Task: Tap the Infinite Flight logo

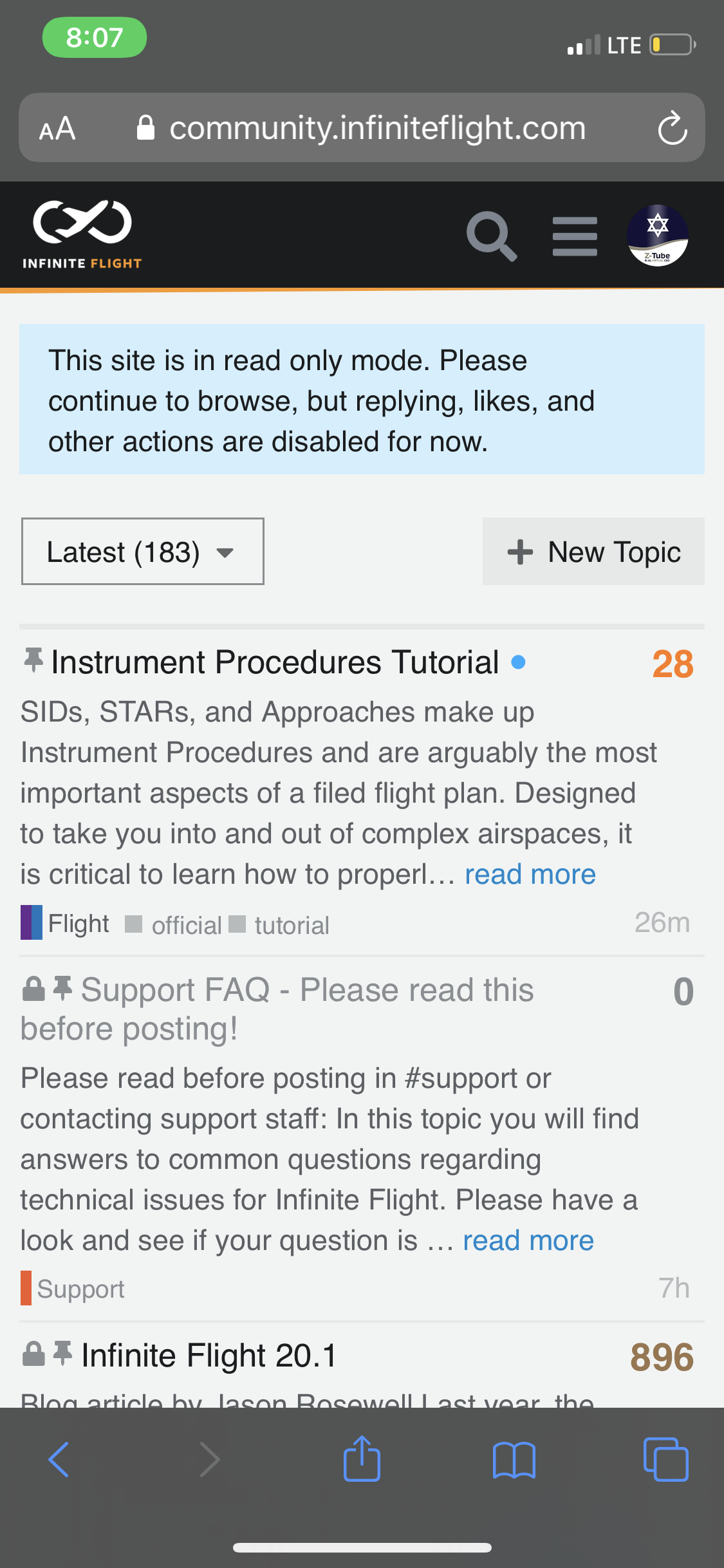Action: [x=82, y=234]
